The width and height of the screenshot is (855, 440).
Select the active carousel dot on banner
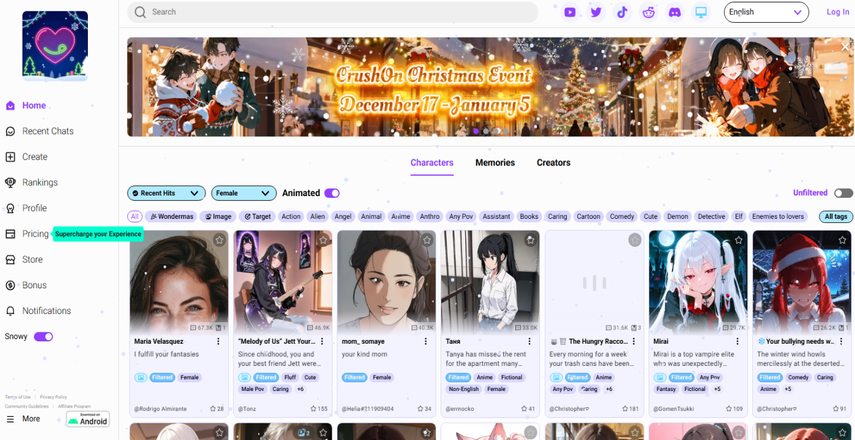point(476,131)
